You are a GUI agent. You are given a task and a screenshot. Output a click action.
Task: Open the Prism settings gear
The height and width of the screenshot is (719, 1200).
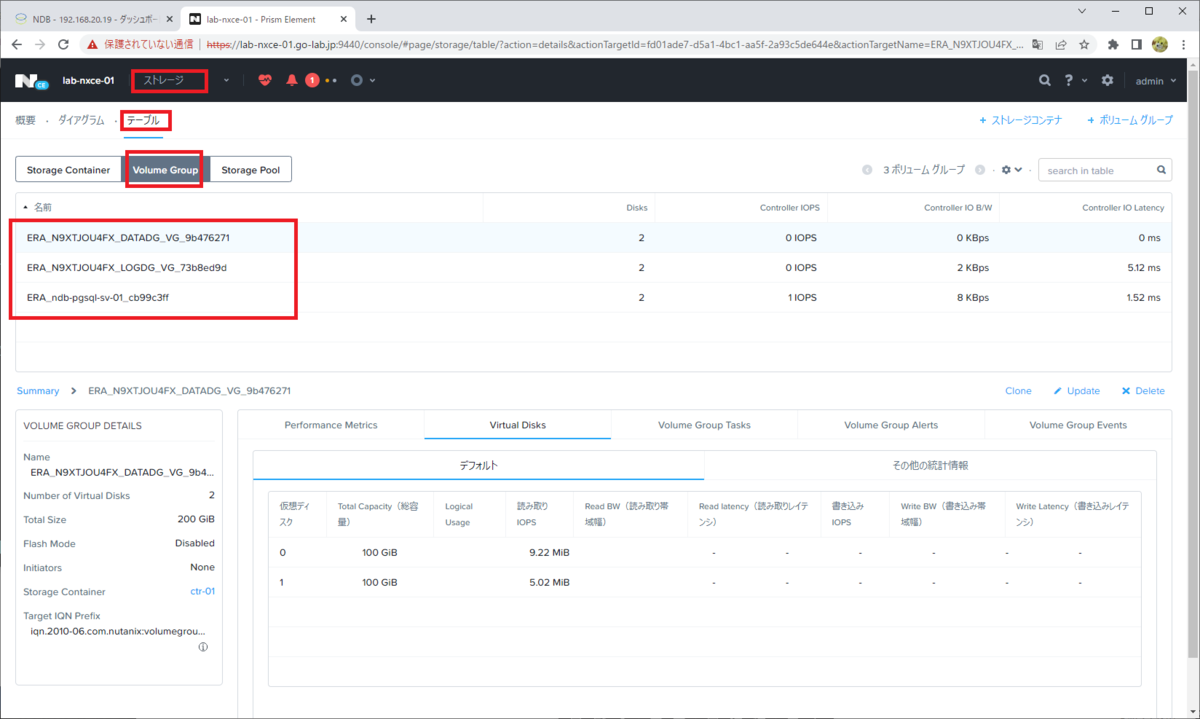coord(1107,80)
